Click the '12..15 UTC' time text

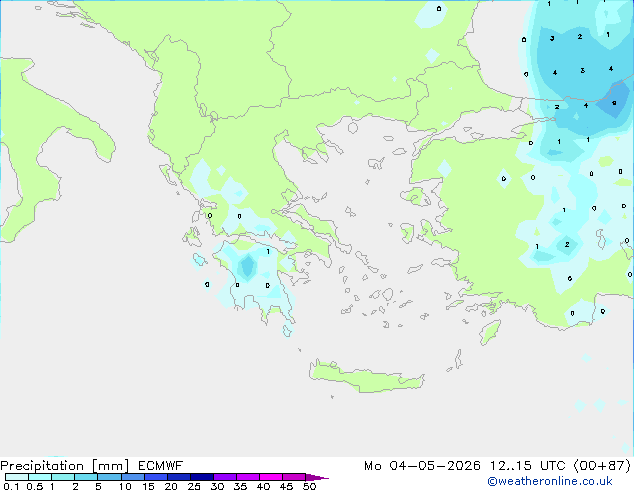point(528,466)
